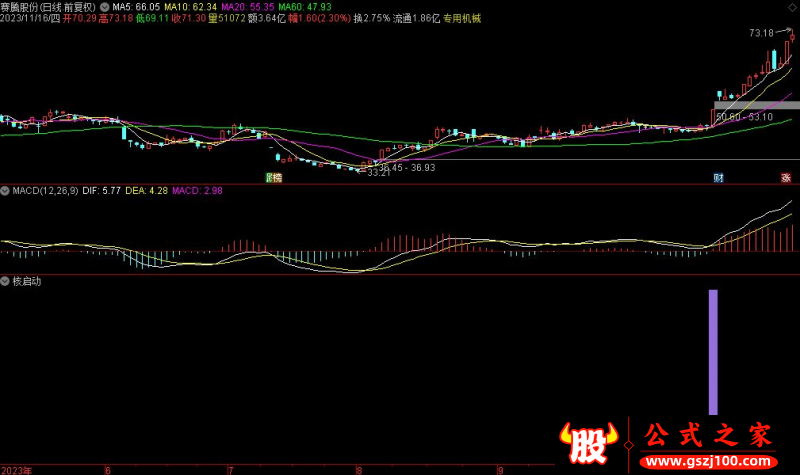Click the 赛腾股份(日线 前复权) stock title
Screen dimensions: 800x475
tap(48, 7)
